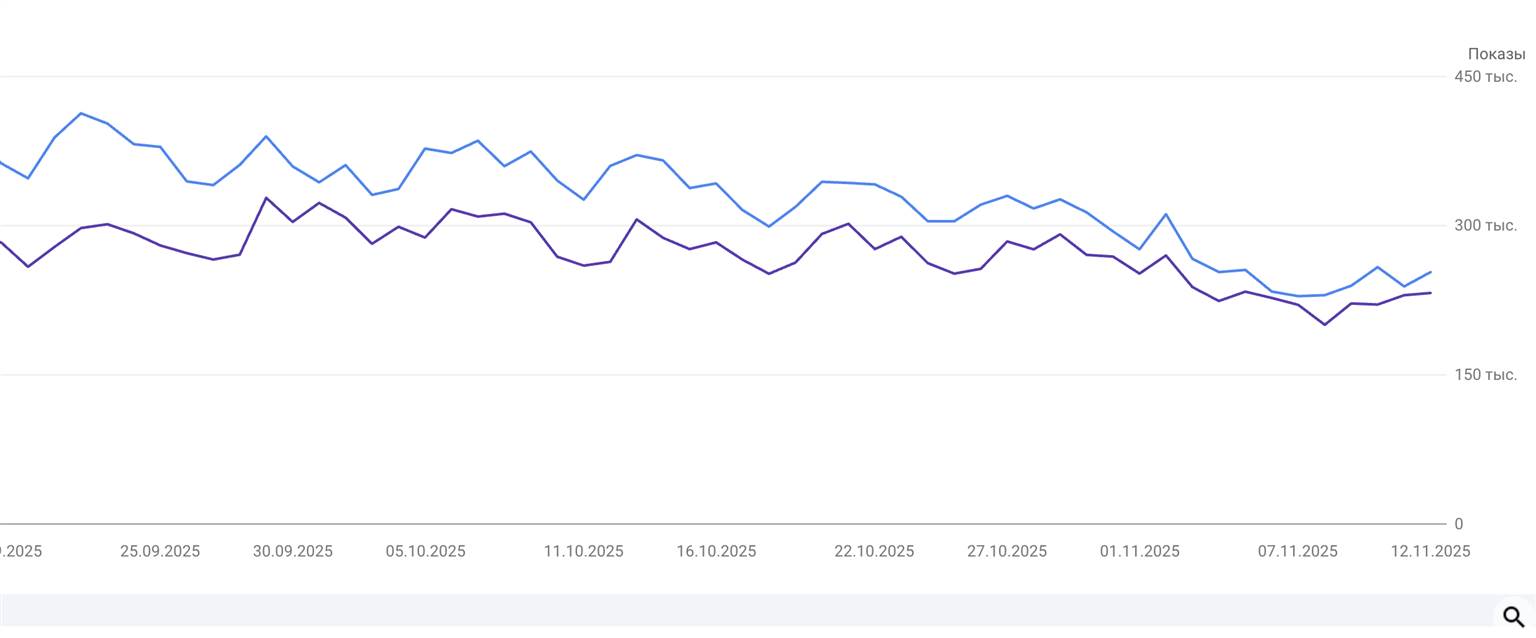Image resolution: width=1536 pixels, height=638 pixels.
Task: Select the 11.10.2025 axis date
Action: point(584,551)
